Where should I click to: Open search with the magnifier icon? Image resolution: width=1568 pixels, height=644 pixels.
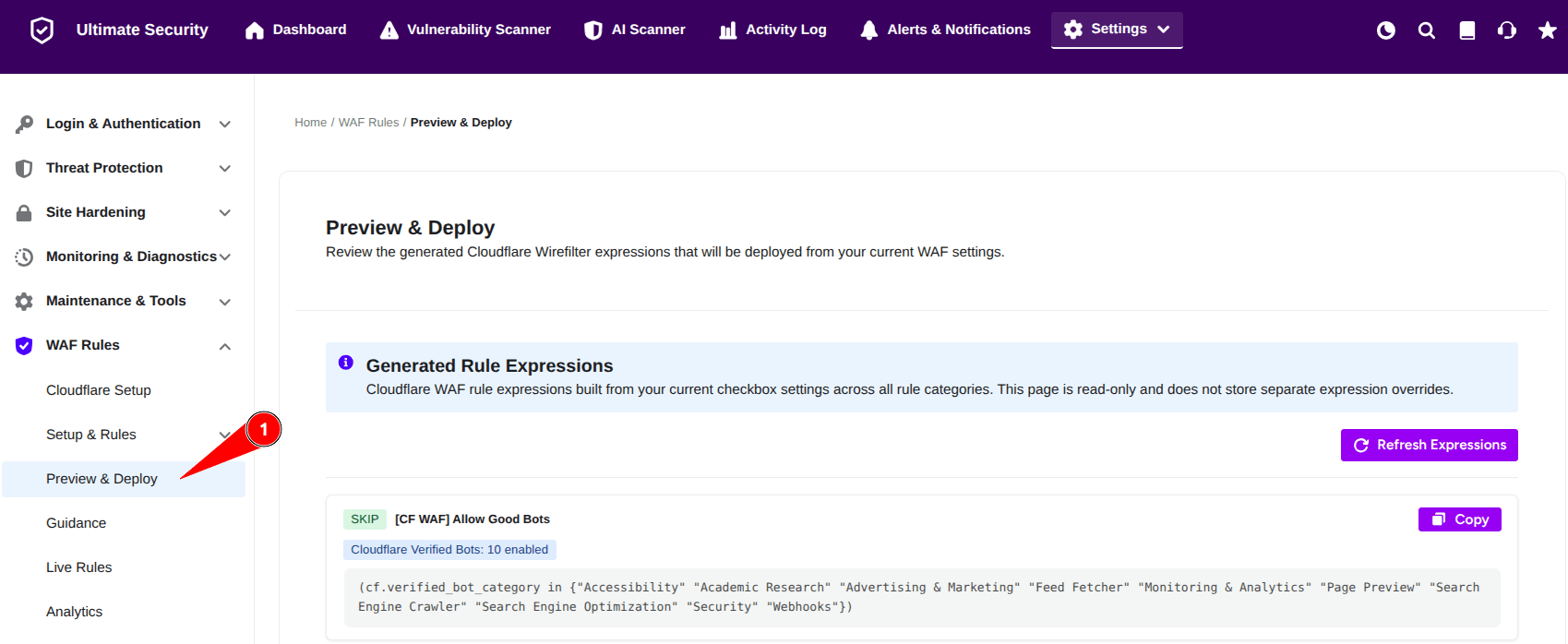tap(1427, 30)
